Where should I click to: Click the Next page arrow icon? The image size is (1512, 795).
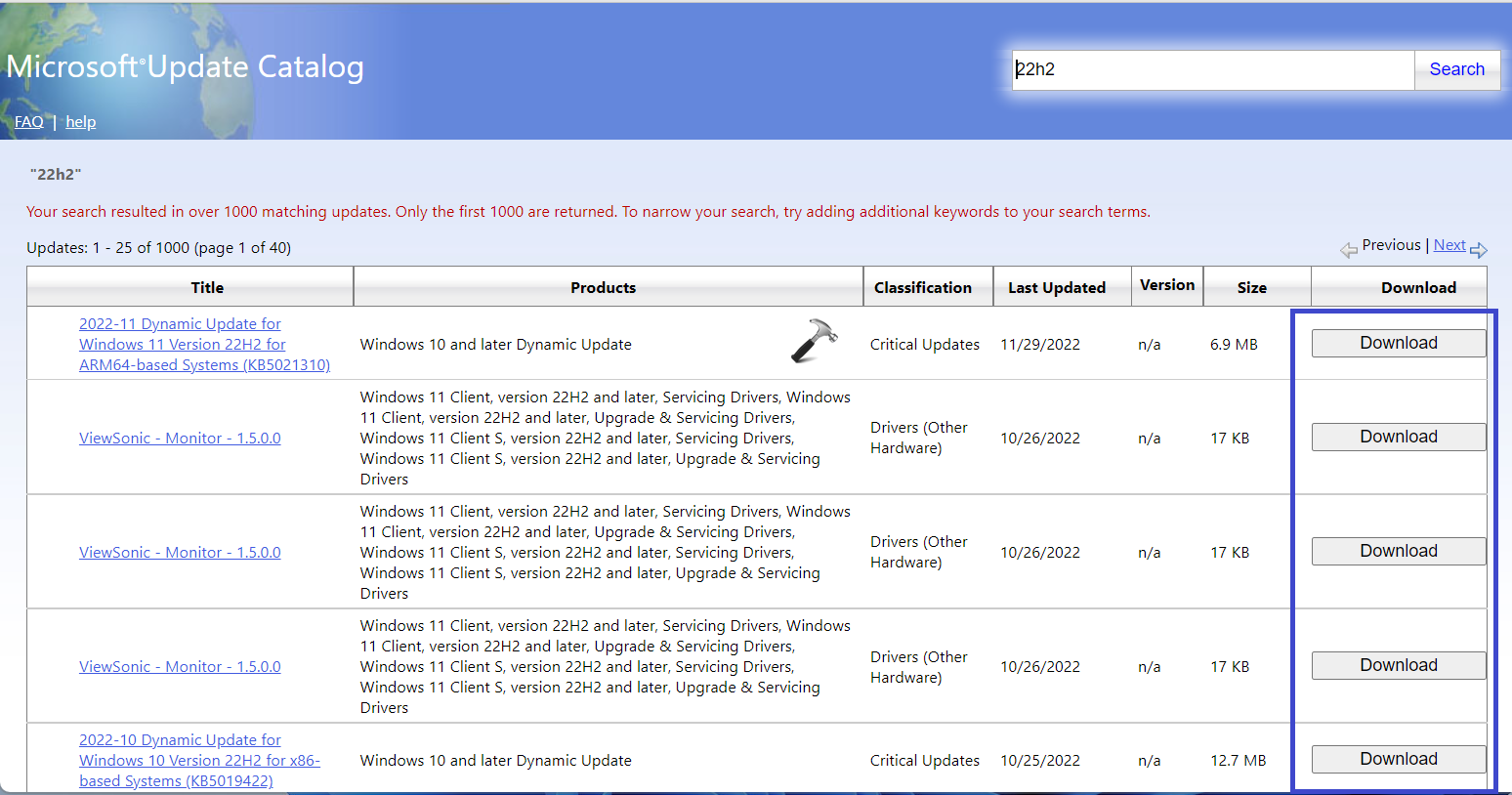tap(1478, 250)
